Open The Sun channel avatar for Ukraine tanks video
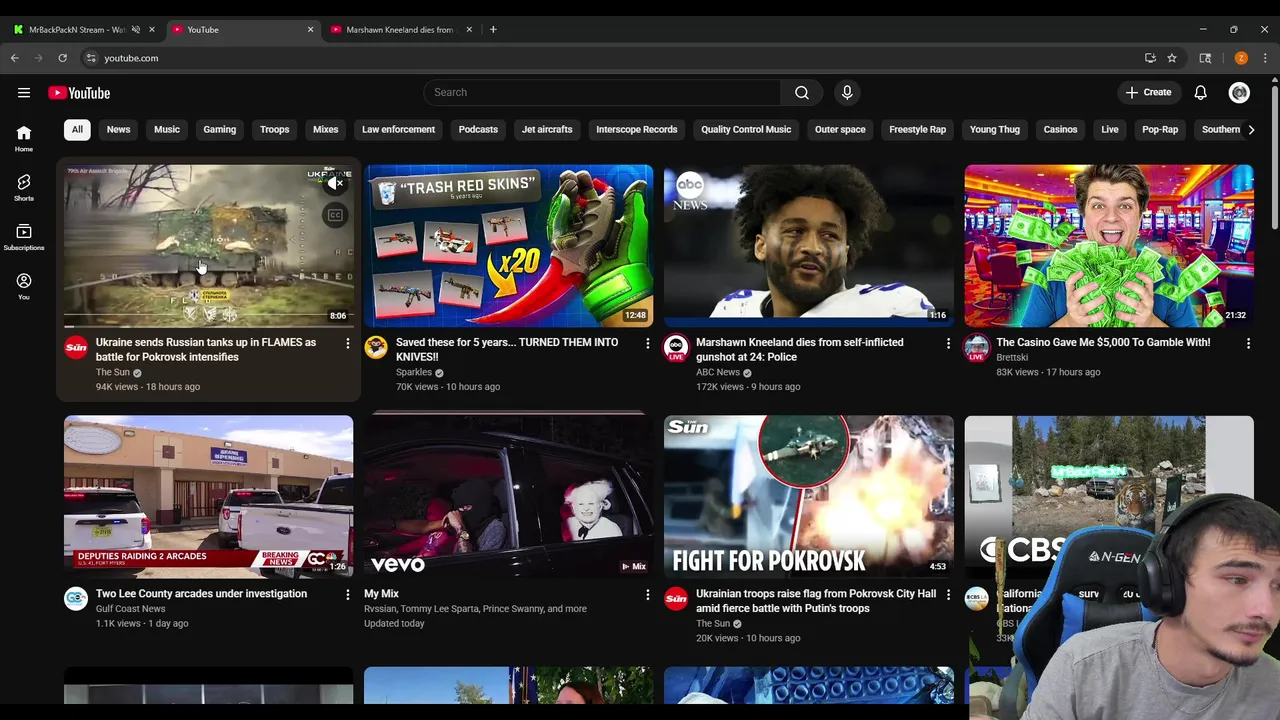1280x720 pixels. pos(76,347)
